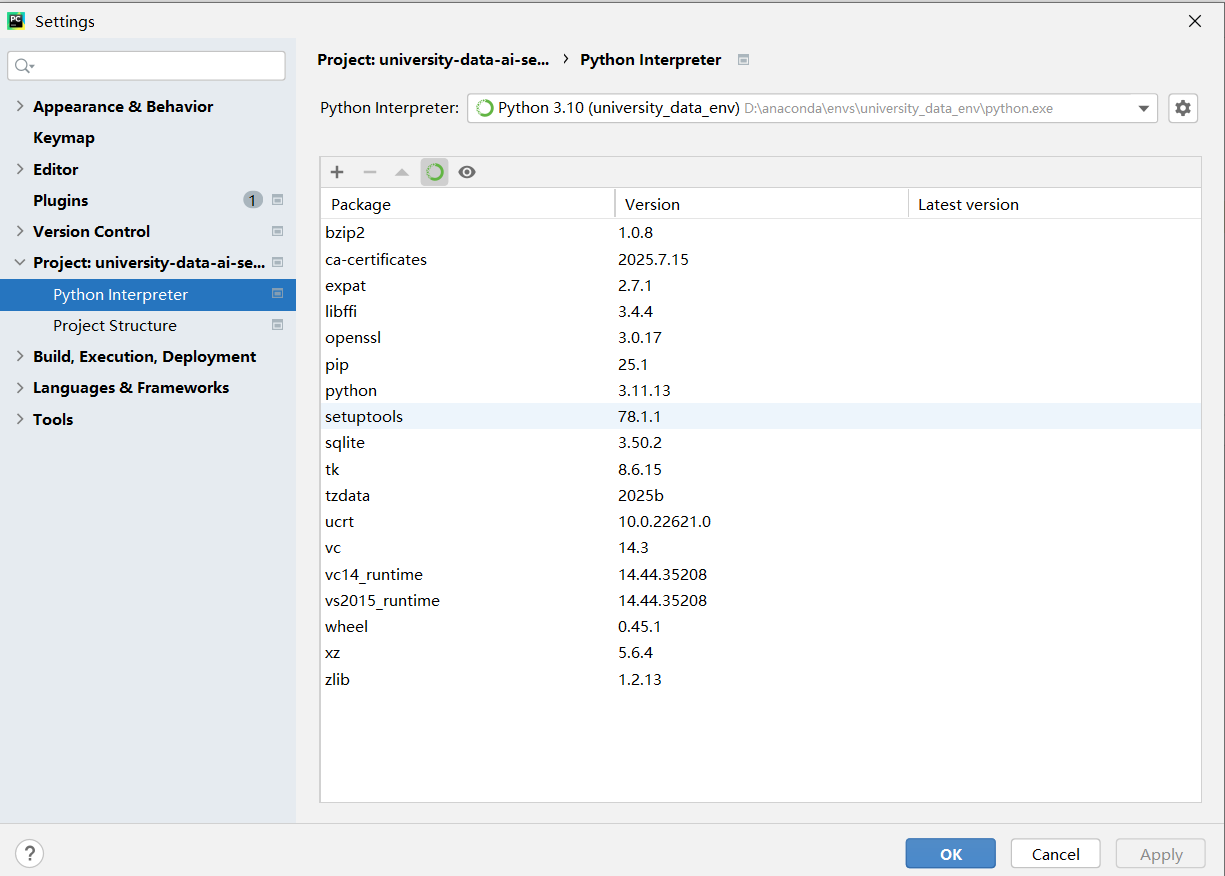This screenshot has height=876, width=1225.
Task: Open the Plugins settings page
Action: (61, 200)
